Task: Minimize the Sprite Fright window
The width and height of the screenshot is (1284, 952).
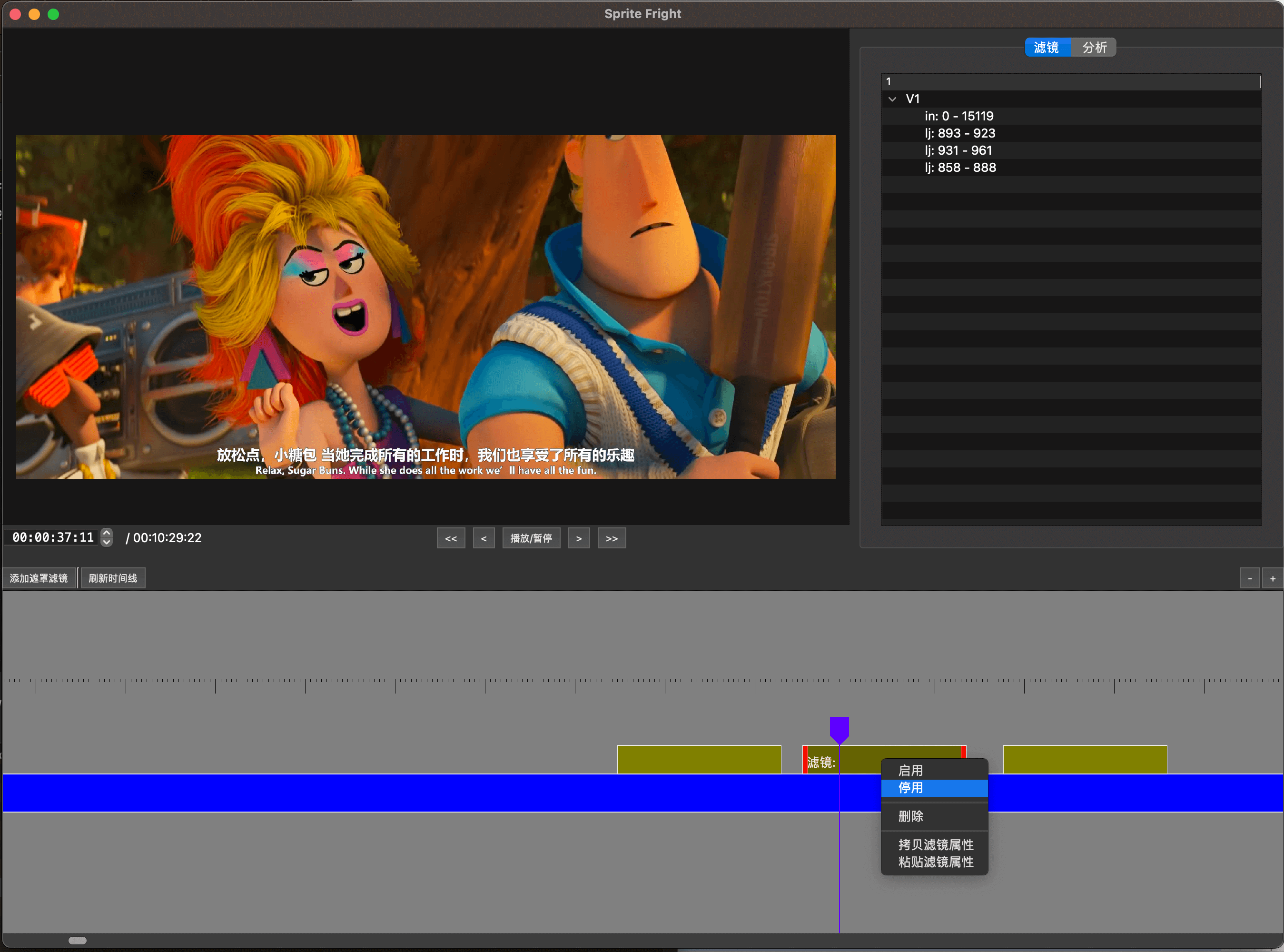Action: (35, 14)
